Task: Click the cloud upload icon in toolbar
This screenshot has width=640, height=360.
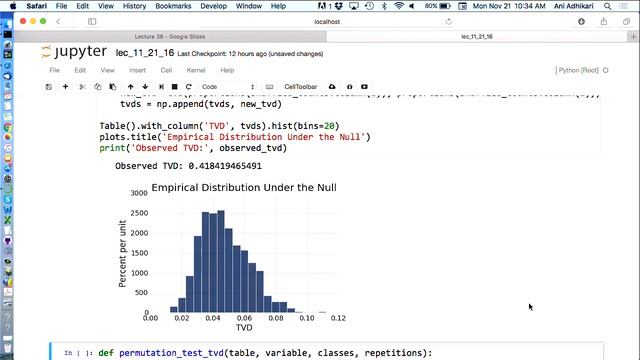Action: point(332,87)
